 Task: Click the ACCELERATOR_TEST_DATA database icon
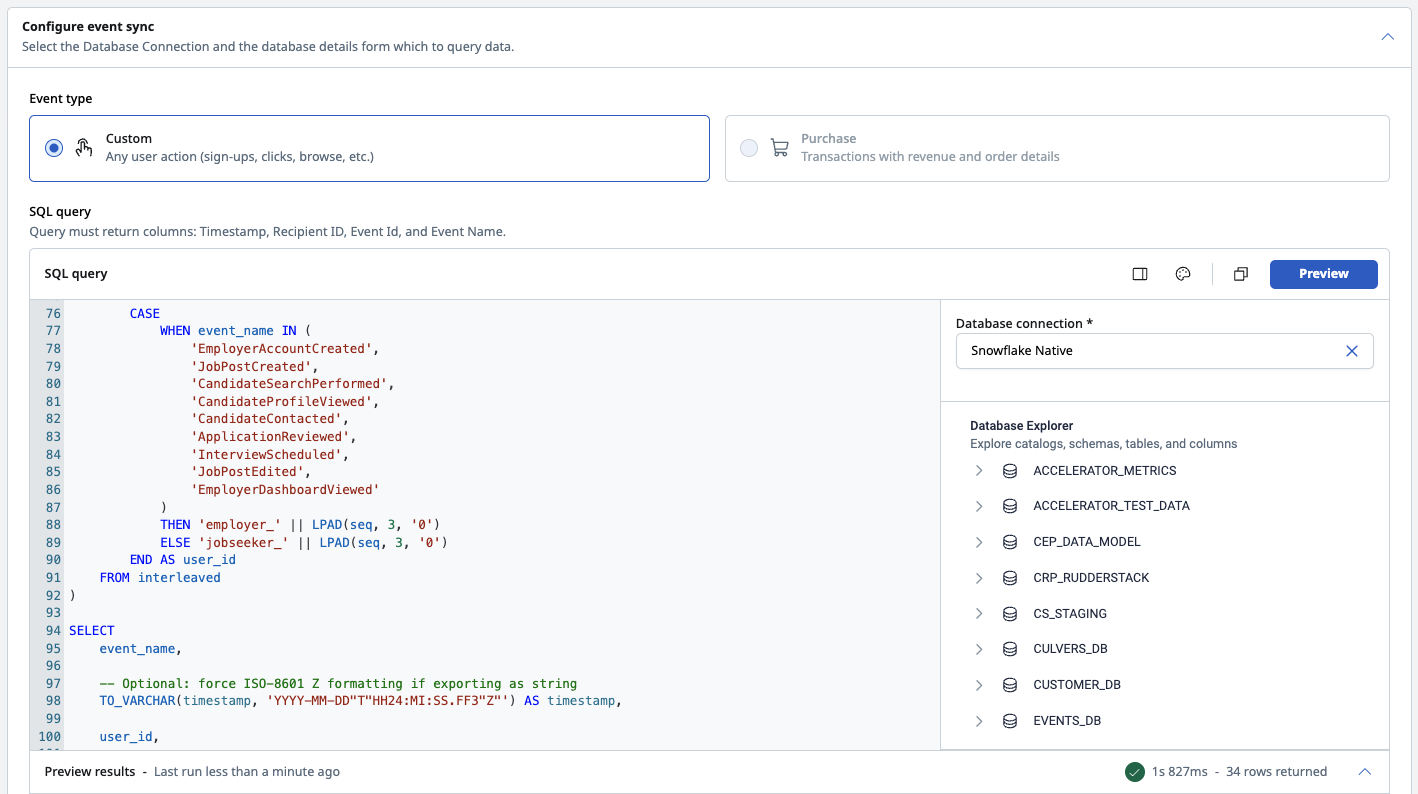(1010, 506)
